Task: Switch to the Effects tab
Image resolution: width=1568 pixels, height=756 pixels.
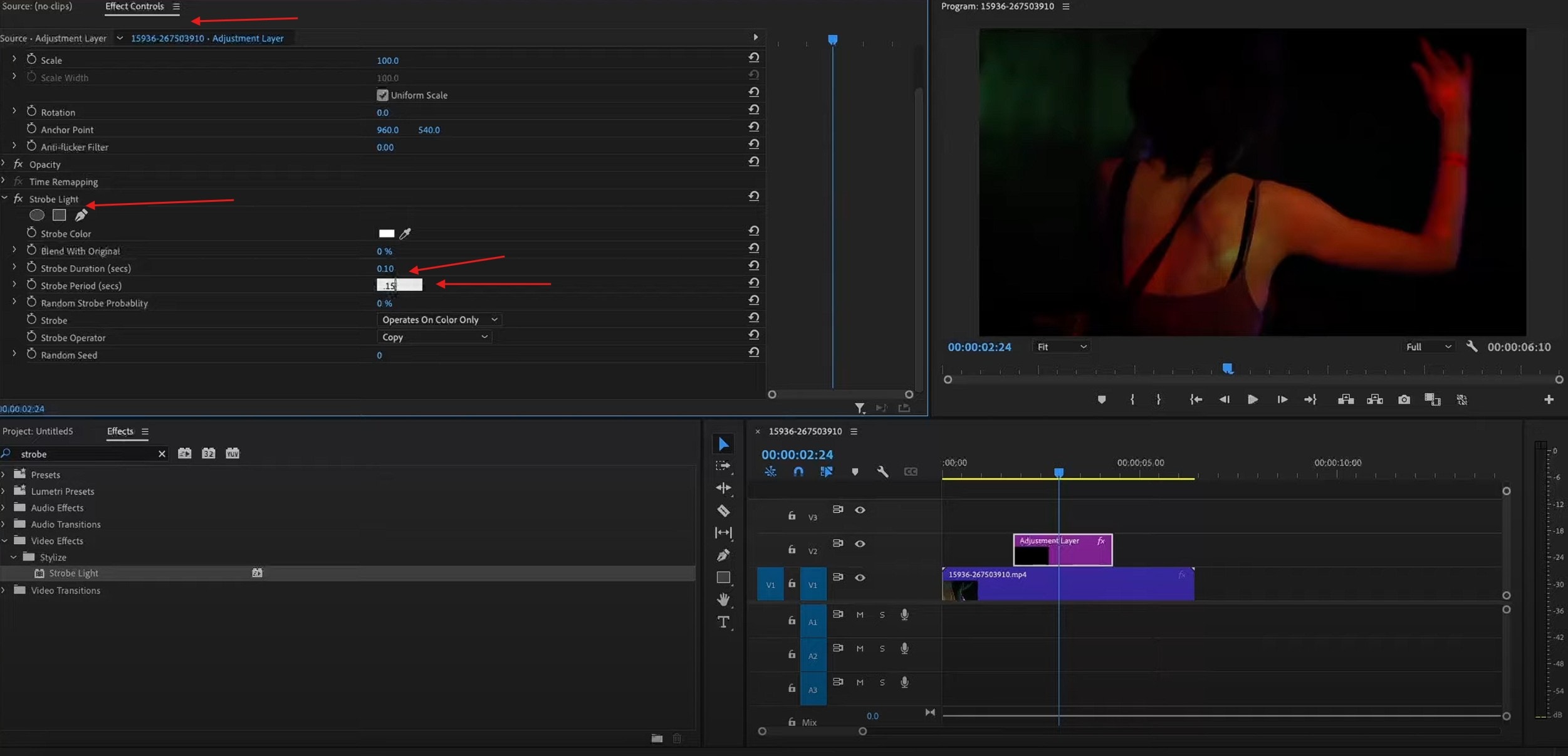Action: [120, 431]
